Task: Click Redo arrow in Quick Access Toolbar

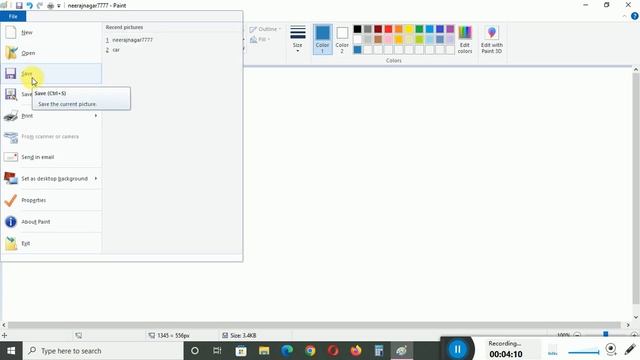Action: pyautogui.click(x=40, y=6)
